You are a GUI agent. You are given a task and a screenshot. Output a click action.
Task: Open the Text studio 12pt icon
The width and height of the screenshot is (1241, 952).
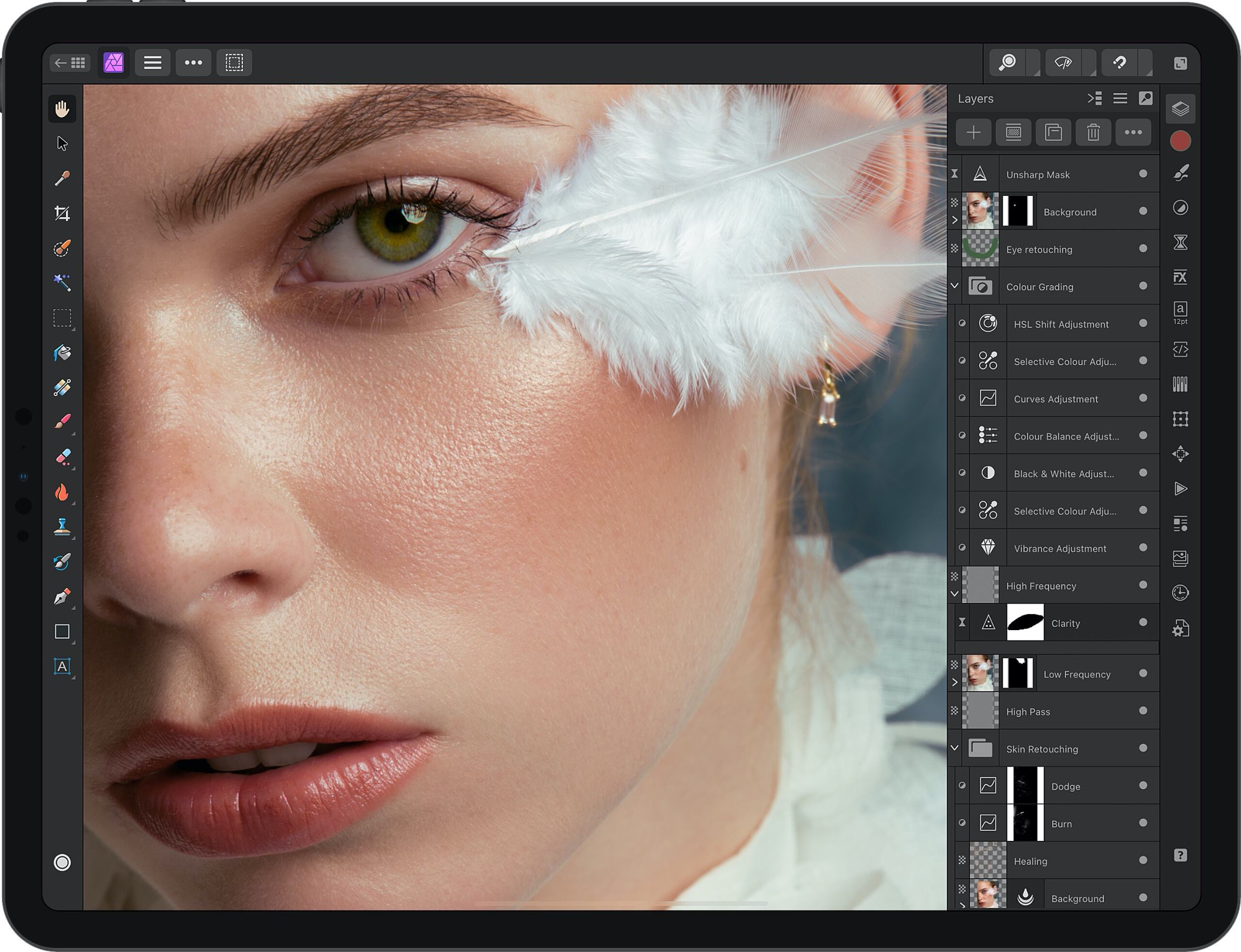(x=1180, y=313)
